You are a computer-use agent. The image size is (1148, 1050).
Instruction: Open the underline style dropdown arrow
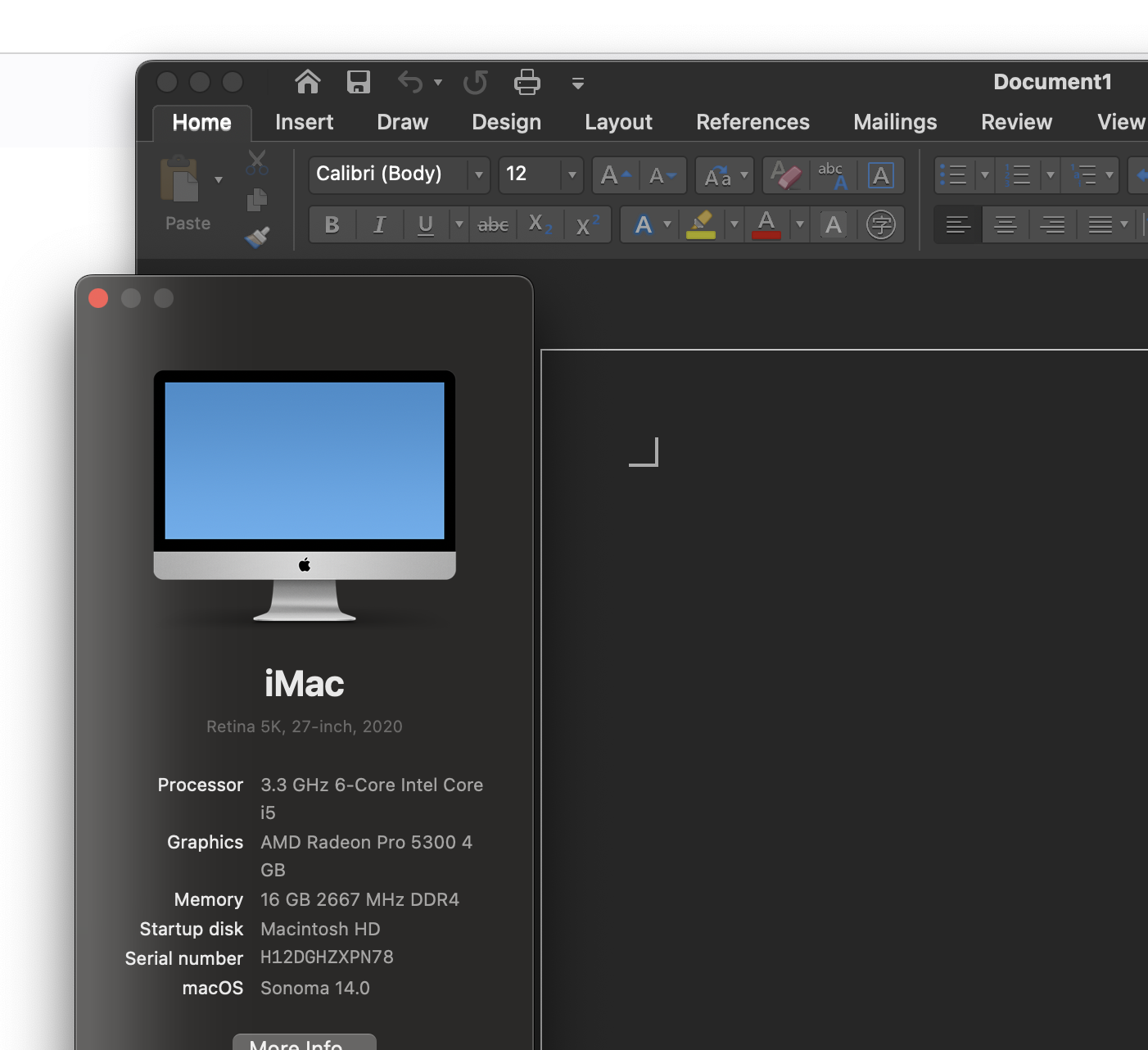[x=459, y=224]
